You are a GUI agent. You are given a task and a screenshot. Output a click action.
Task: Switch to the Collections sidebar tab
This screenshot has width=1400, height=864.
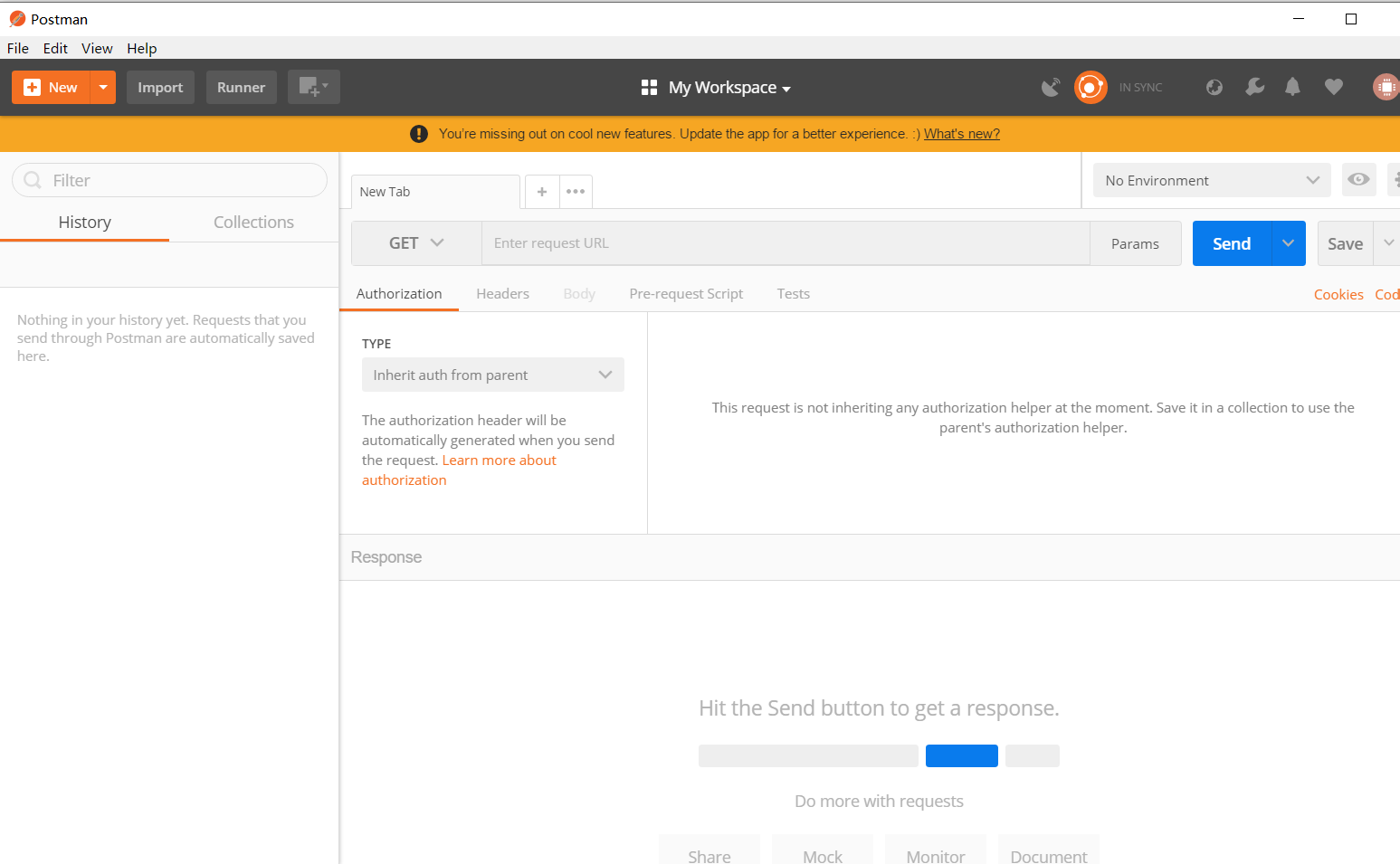(253, 223)
